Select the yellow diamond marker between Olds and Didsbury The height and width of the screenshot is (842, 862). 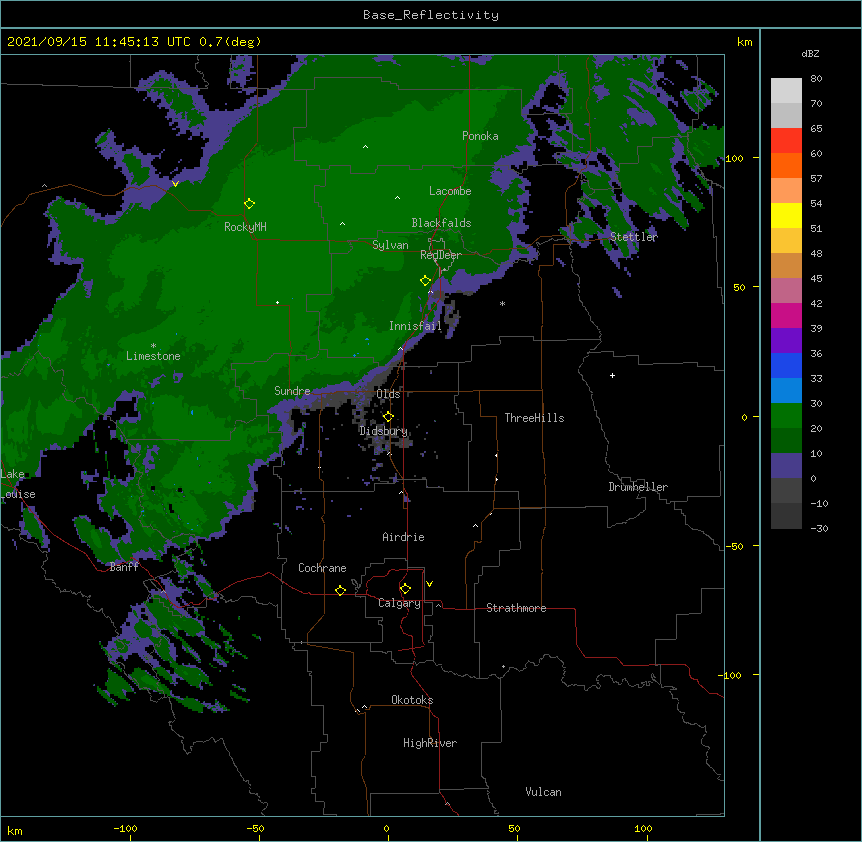pyautogui.click(x=388, y=417)
